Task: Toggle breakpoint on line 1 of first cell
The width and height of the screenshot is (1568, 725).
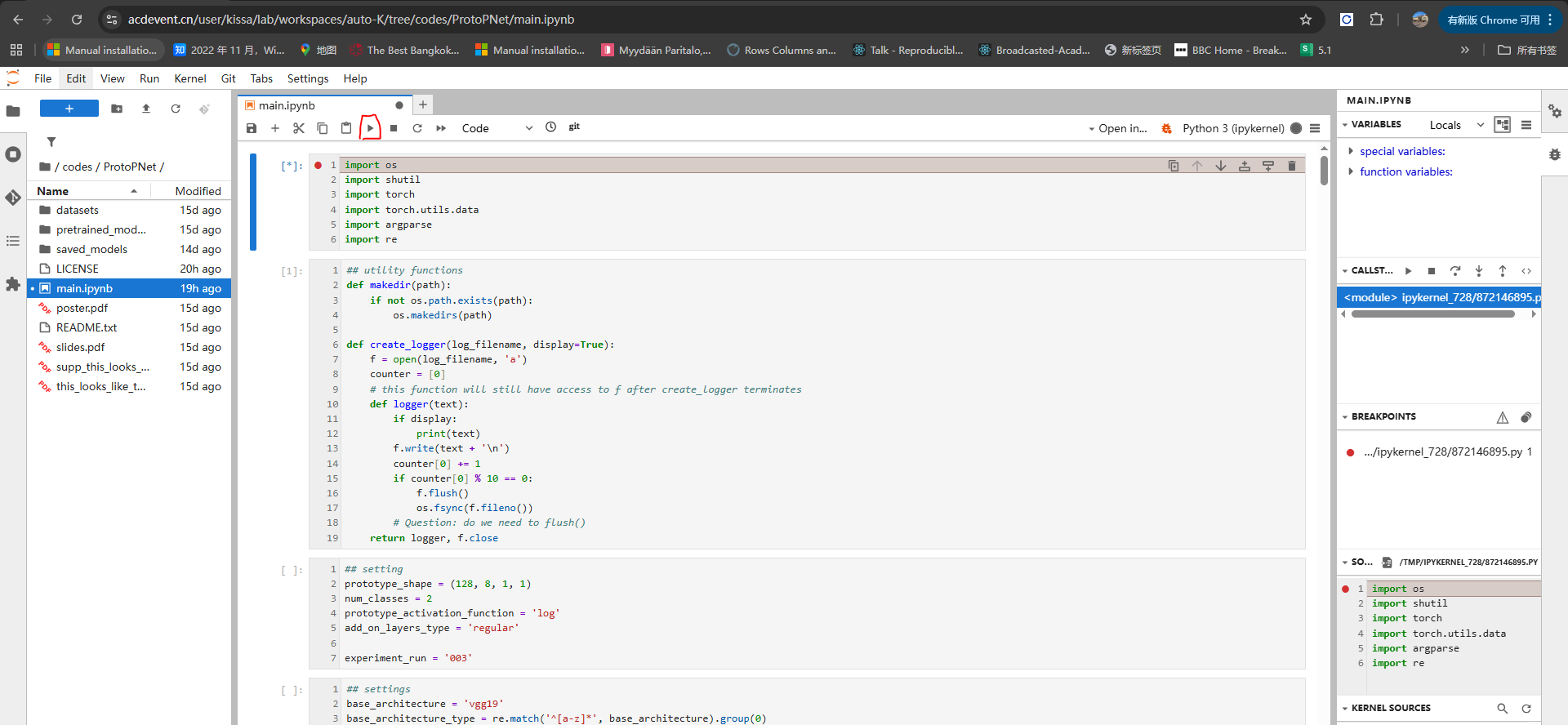Action: (x=318, y=166)
